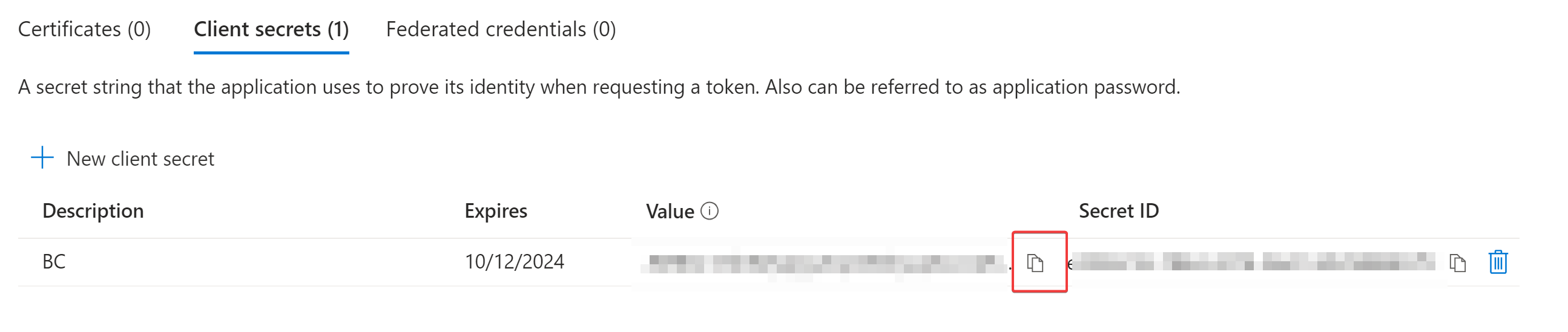This screenshot has width=1568, height=332.
Task: Click the New client secret label
Action: pyautogui.click(x=140, y=158)
